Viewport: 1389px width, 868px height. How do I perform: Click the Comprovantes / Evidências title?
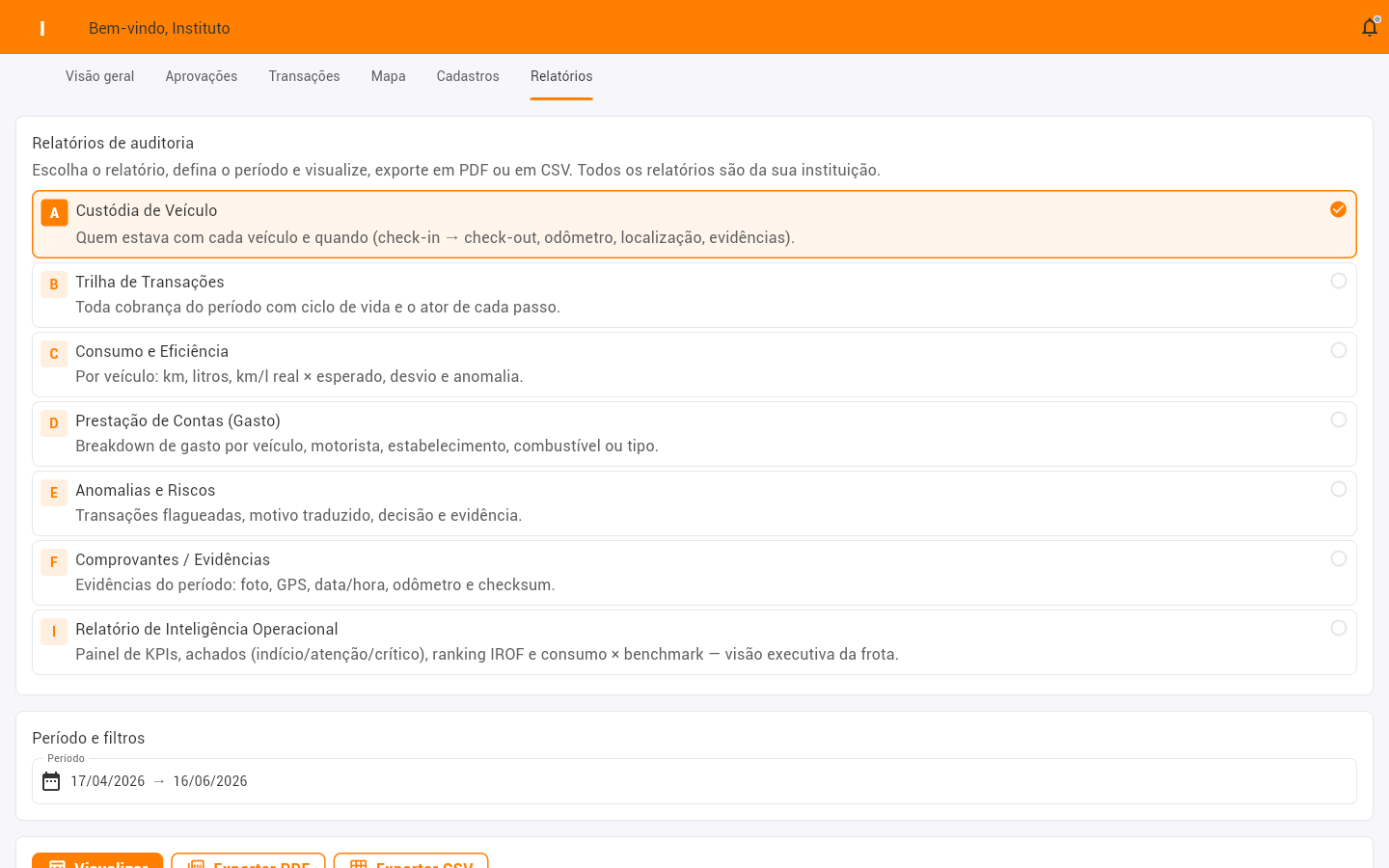173,559
